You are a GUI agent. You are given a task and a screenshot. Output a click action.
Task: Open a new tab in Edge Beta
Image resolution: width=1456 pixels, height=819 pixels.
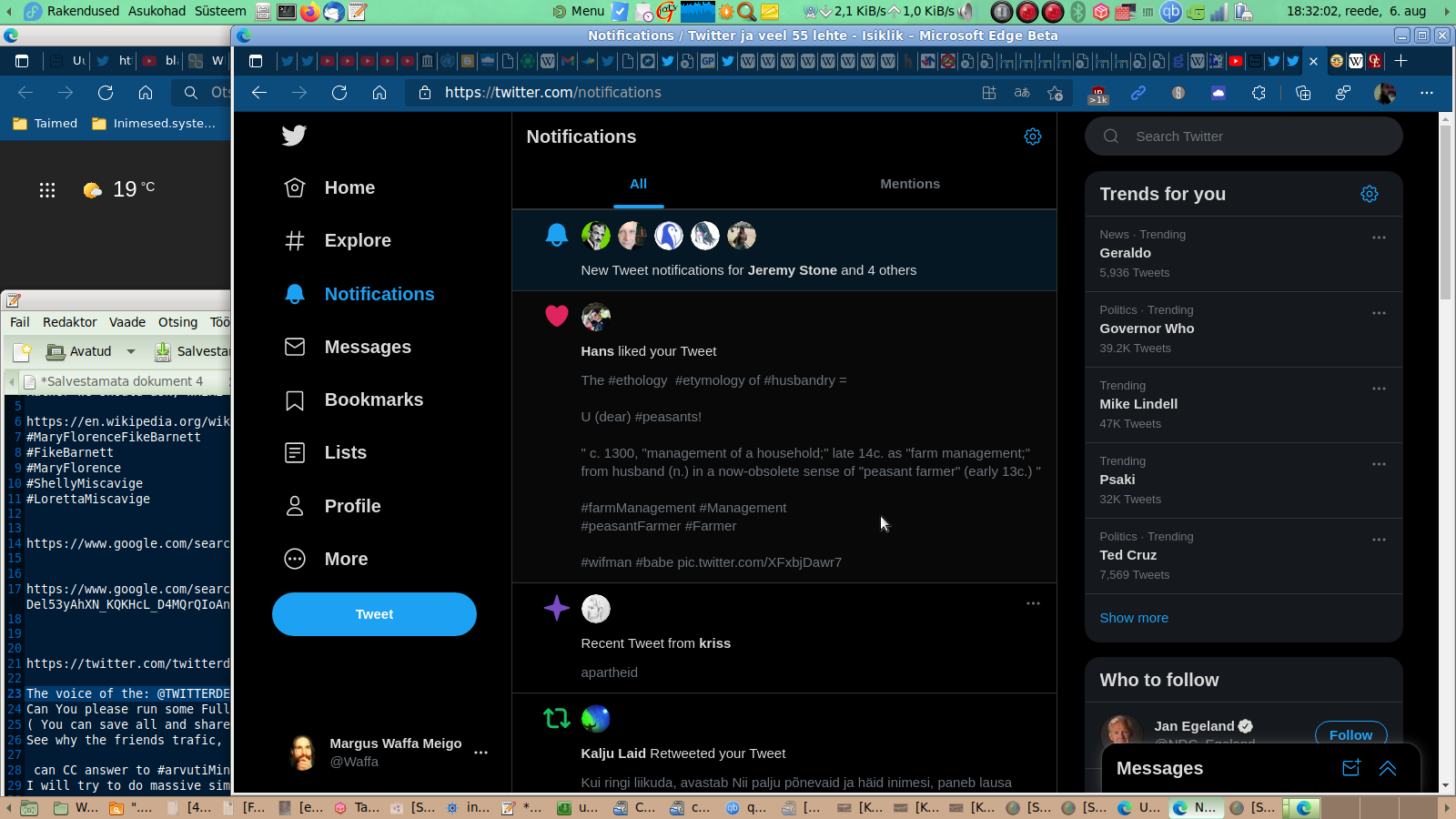click(x=1401, y=61)
